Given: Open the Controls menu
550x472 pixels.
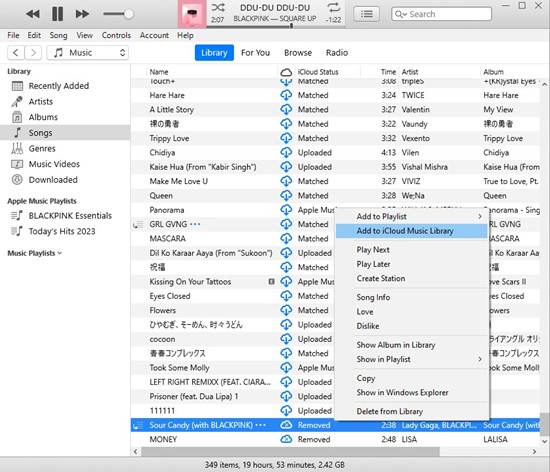Looking at the screenshot, I should point(116,35).
